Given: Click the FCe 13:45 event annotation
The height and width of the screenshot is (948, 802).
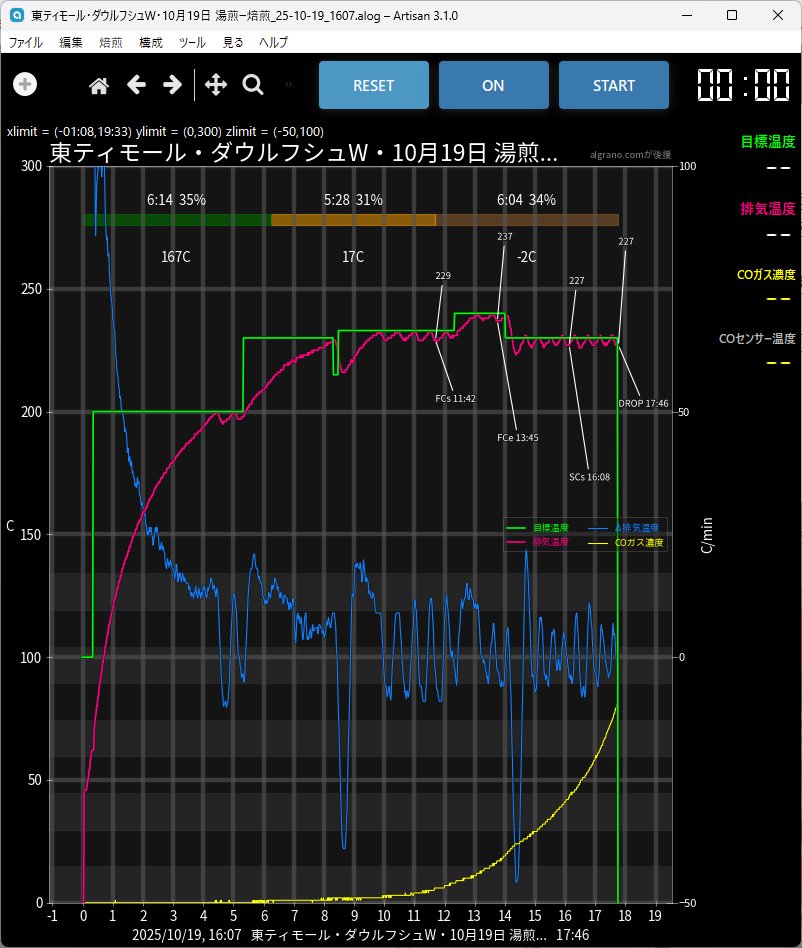Looking at the screenshot, I should [517, 438].
